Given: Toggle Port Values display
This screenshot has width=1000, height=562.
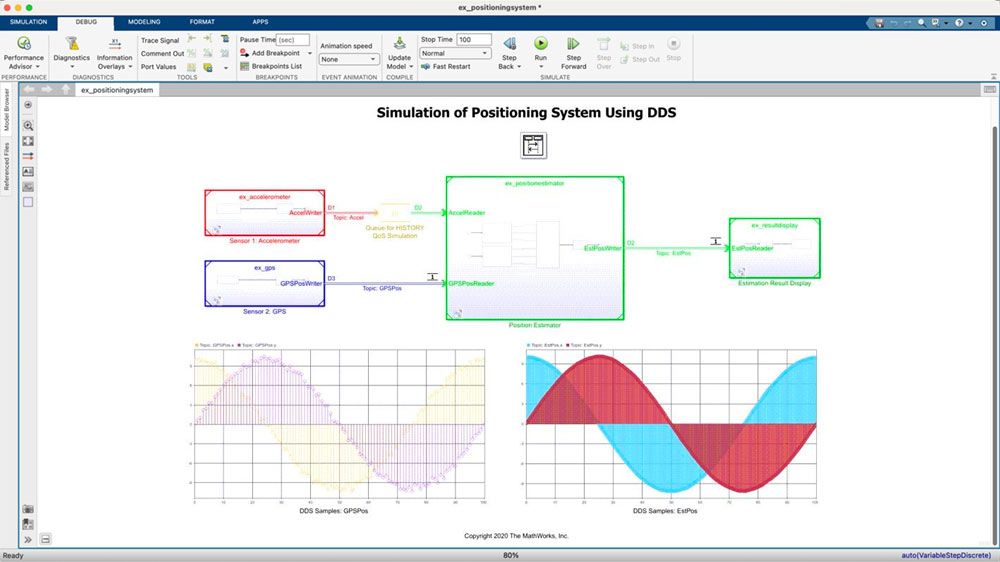Looking at the screenshot, I should pos(158,67).
